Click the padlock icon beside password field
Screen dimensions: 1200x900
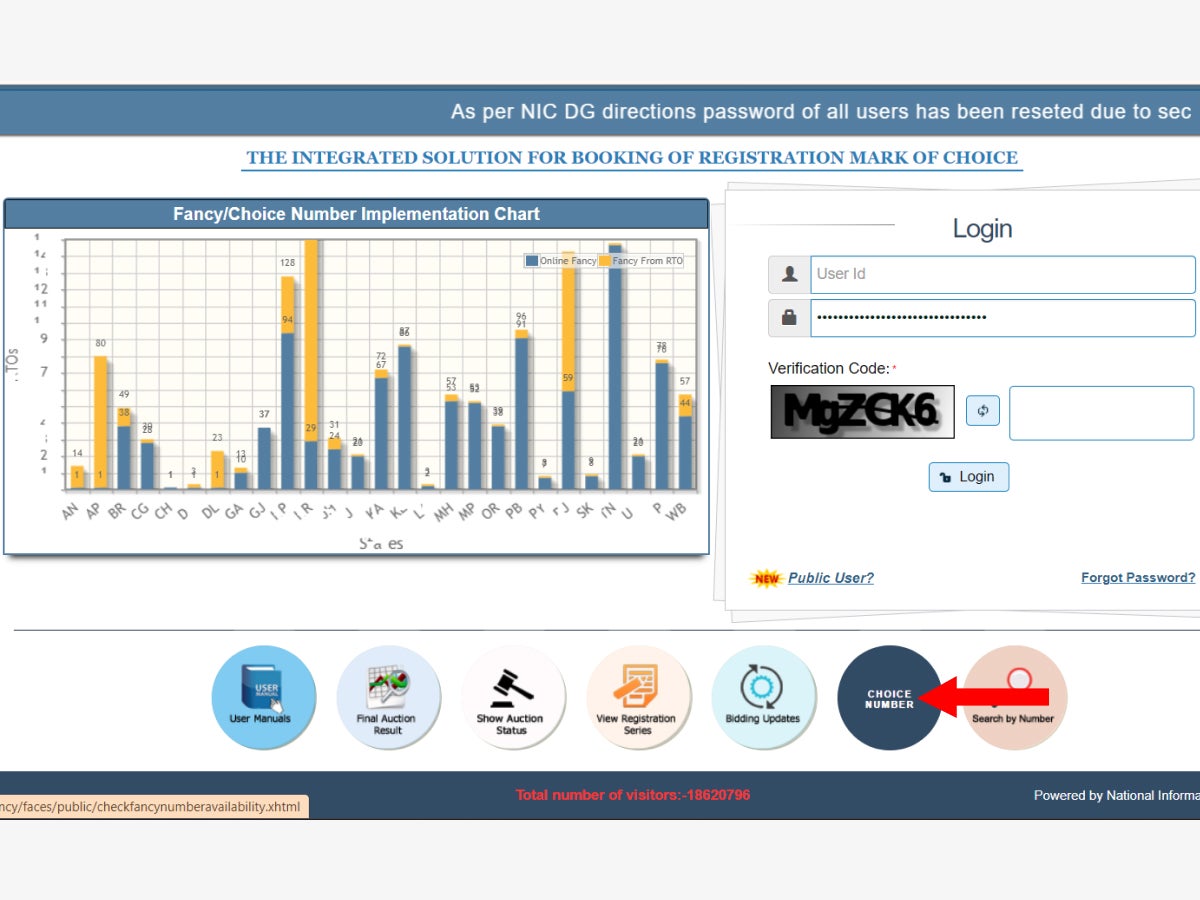tap(789, 318)
